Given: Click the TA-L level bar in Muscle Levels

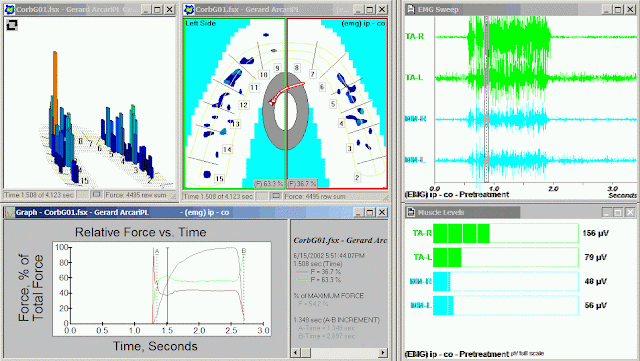Looking at the screenshot, I should 506,258.
